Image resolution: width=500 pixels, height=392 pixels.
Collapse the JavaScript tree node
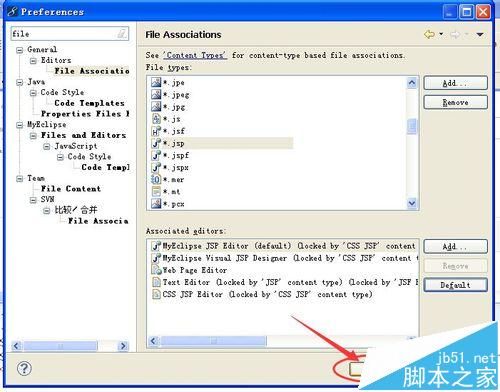coord(47,146)
